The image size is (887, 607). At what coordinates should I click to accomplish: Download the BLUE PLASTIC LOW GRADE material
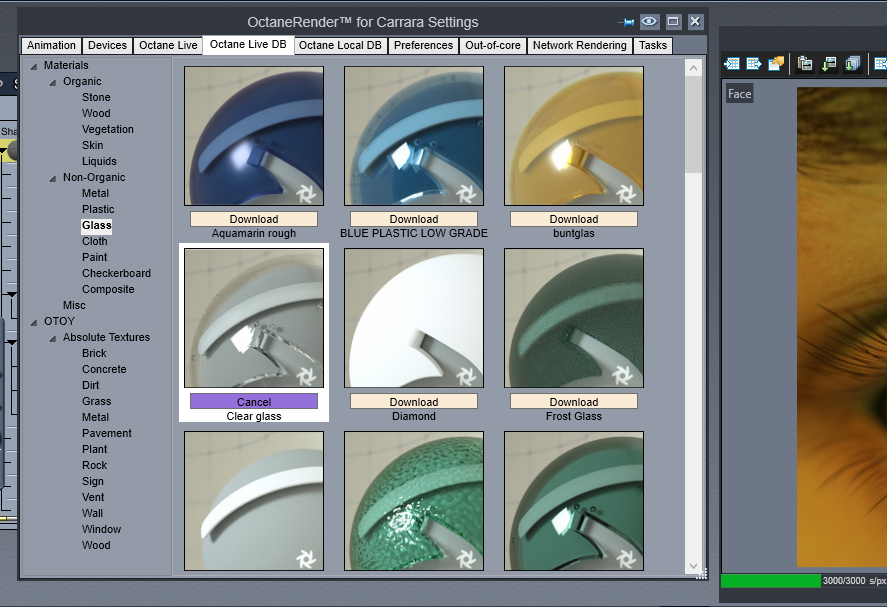(414, 219)
